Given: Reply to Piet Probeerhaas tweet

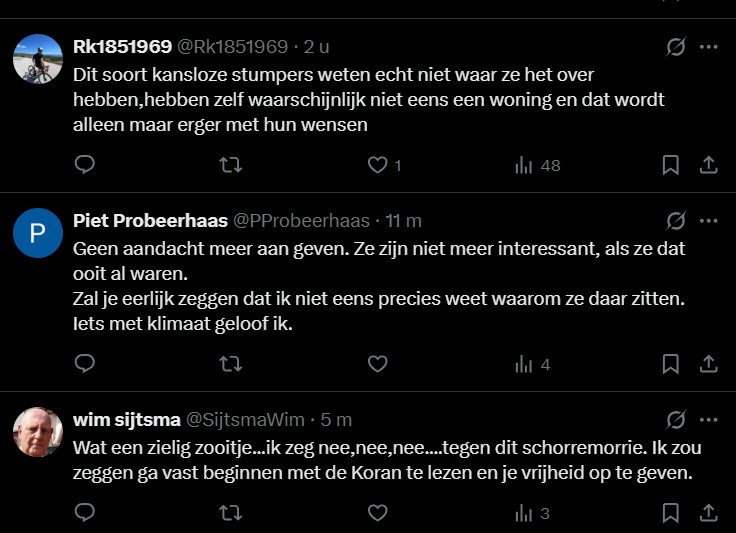Looking at the screenshot, I should pyautogui.click(x=85, y=364).
